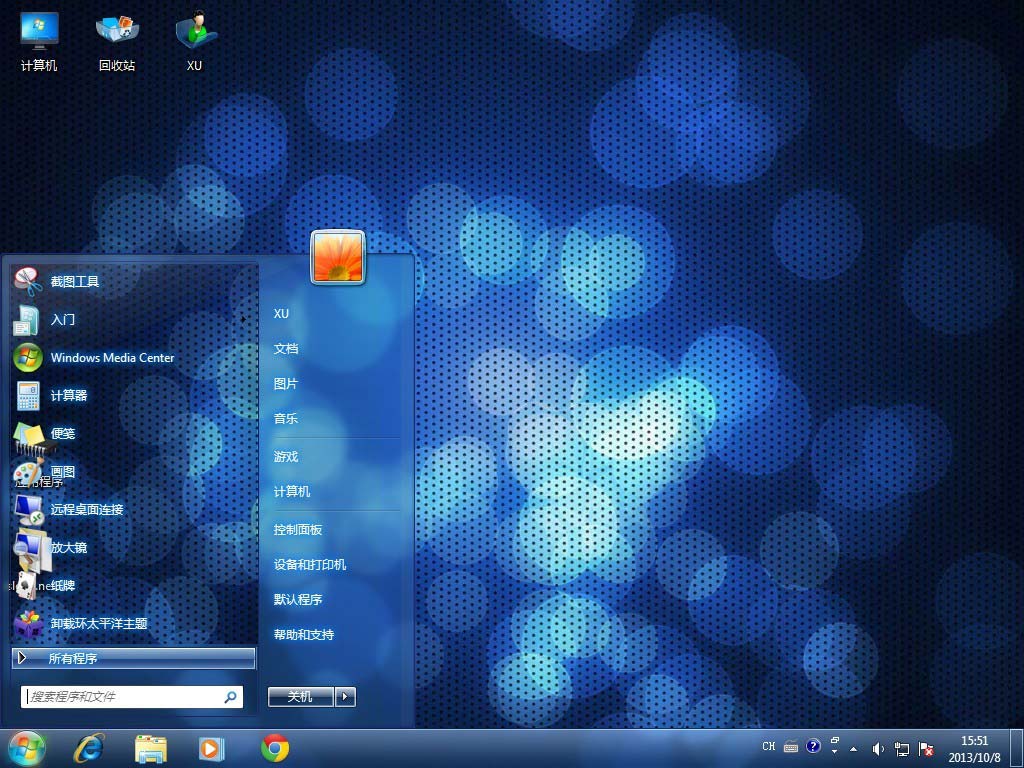1024x768 pixels.
Task: Click Google Chrome icon in taskbar
Action: pos(275,748)
